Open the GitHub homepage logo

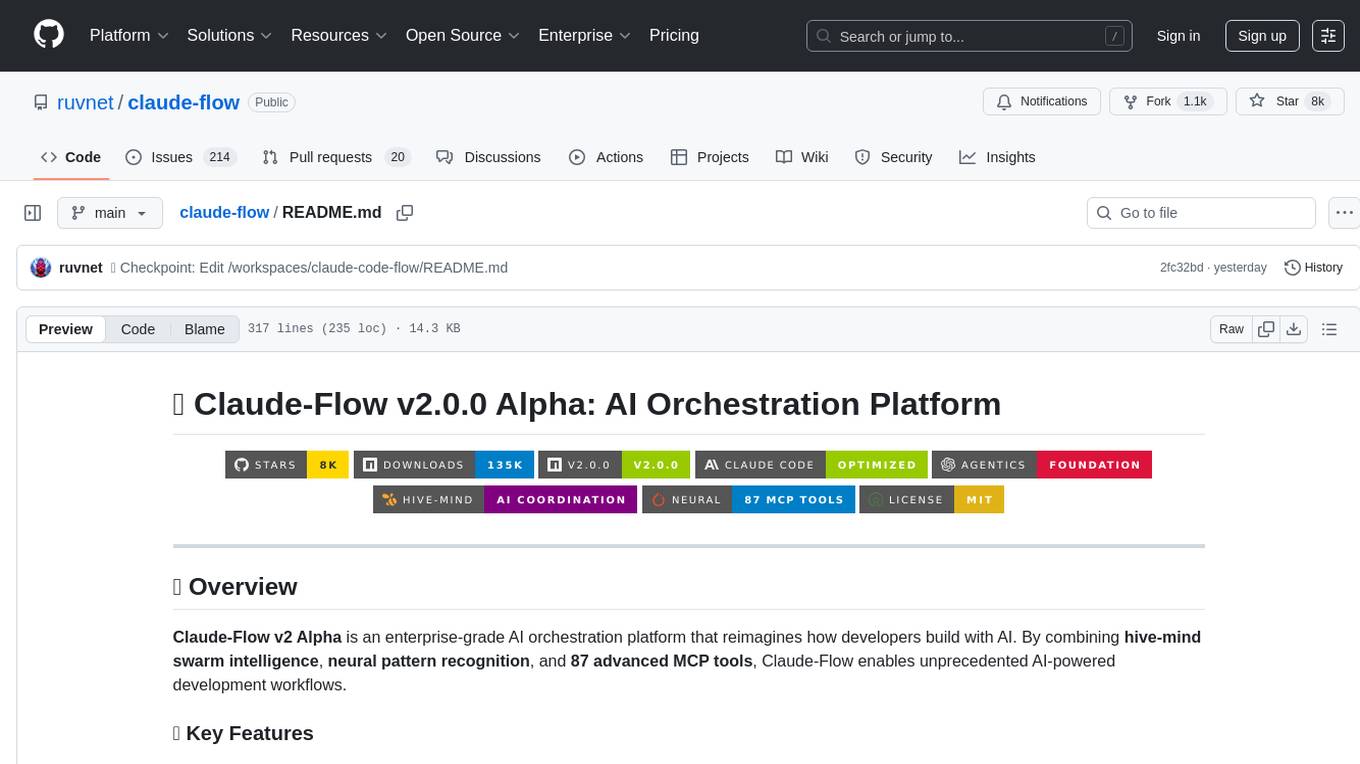pos(49,35)
